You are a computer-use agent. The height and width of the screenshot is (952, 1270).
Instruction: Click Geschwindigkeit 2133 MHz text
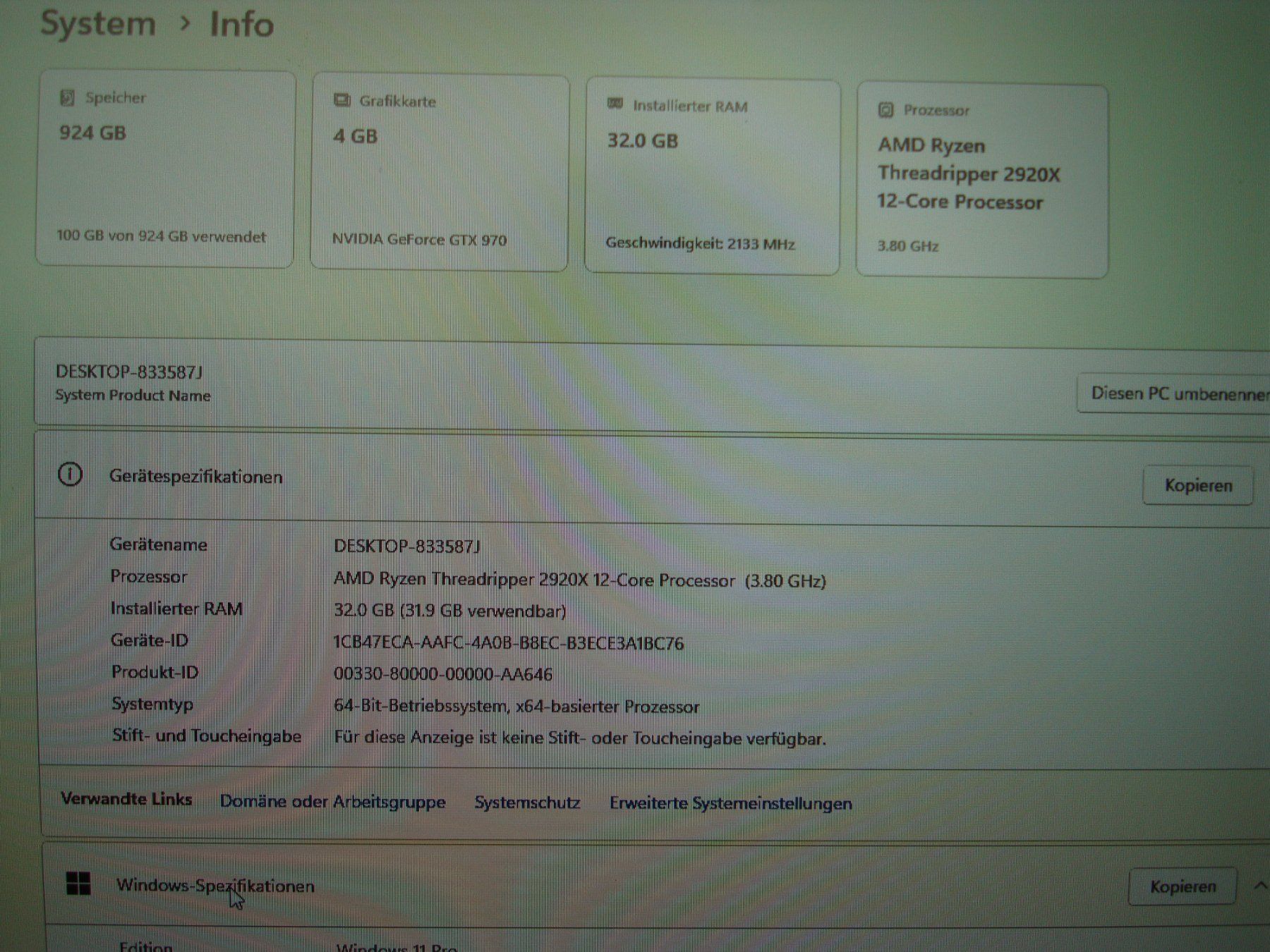(700, 244)
